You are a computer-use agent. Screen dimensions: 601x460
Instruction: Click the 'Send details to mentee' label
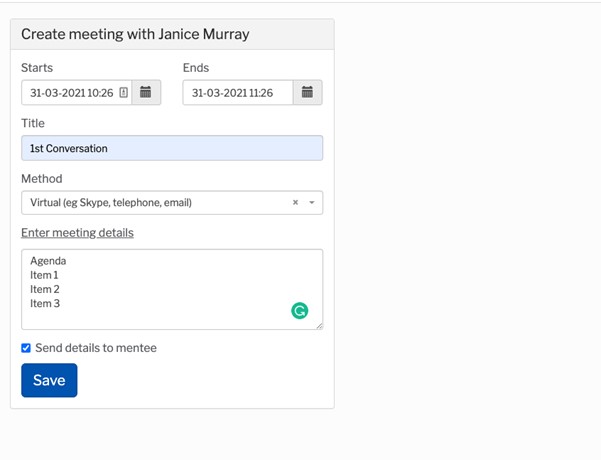pyautogui.click(x=96, y=348)
